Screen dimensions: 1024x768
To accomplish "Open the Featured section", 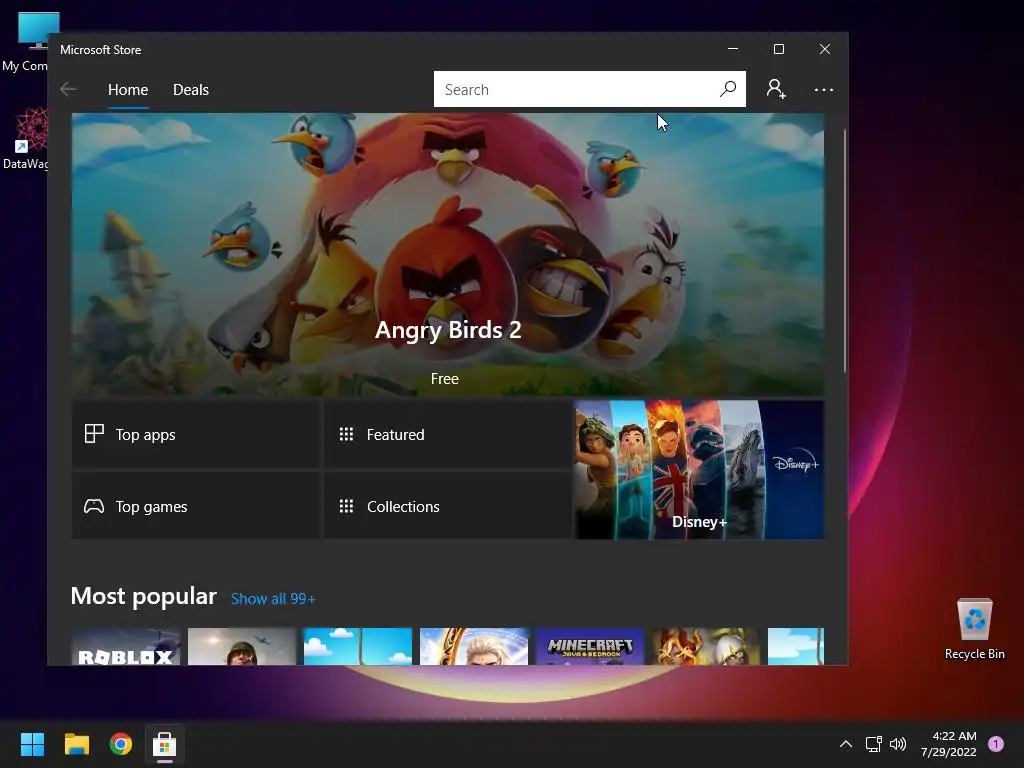I will click(x=448, y=434).
